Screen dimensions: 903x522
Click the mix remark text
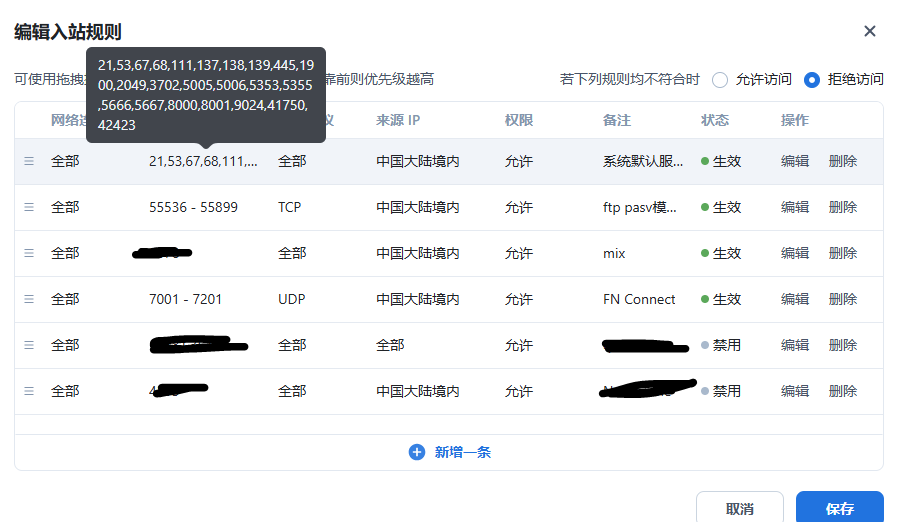[614, 254]
